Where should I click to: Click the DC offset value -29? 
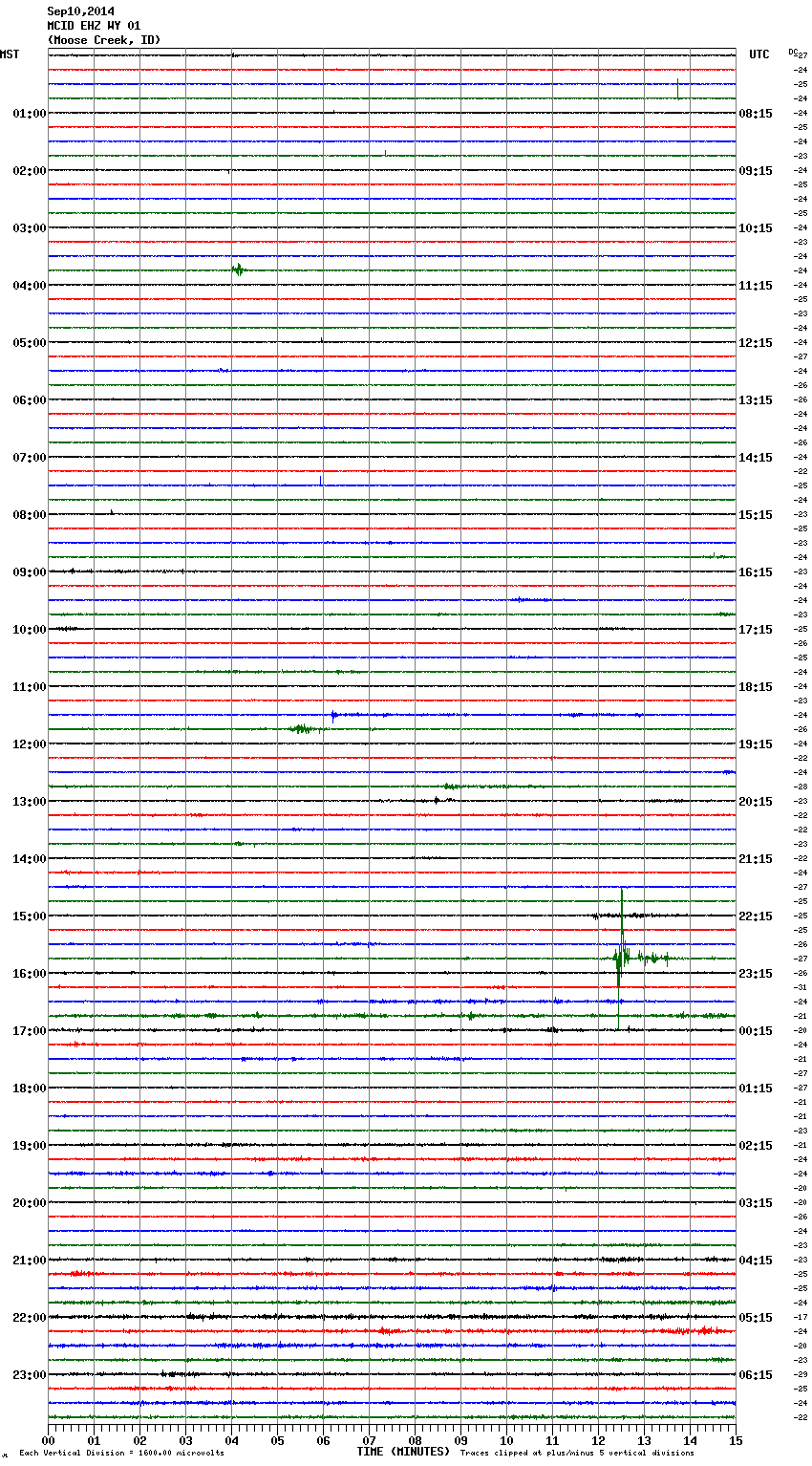[x=801, y=1375]
